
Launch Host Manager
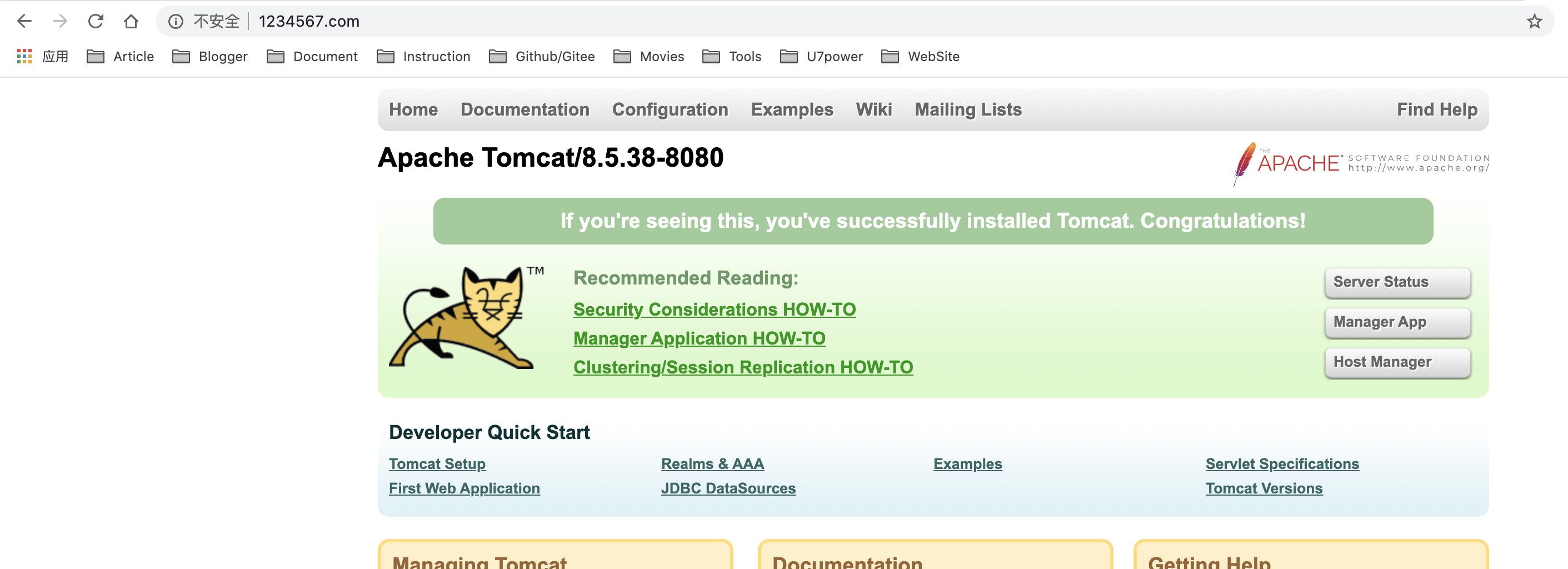[1397, 362]
